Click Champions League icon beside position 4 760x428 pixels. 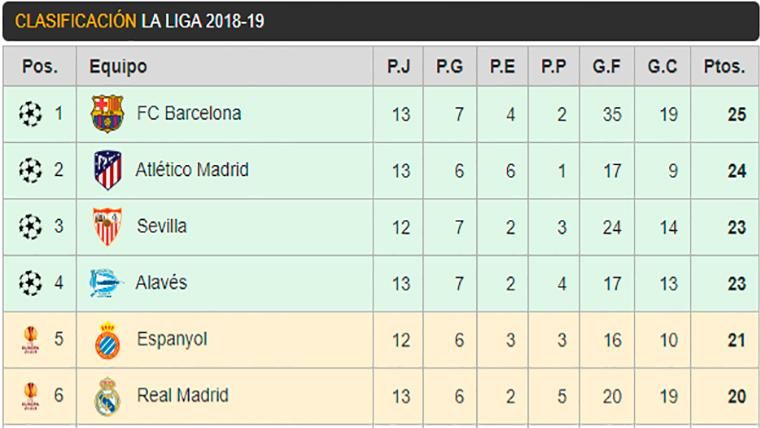[x=30, y=283]
